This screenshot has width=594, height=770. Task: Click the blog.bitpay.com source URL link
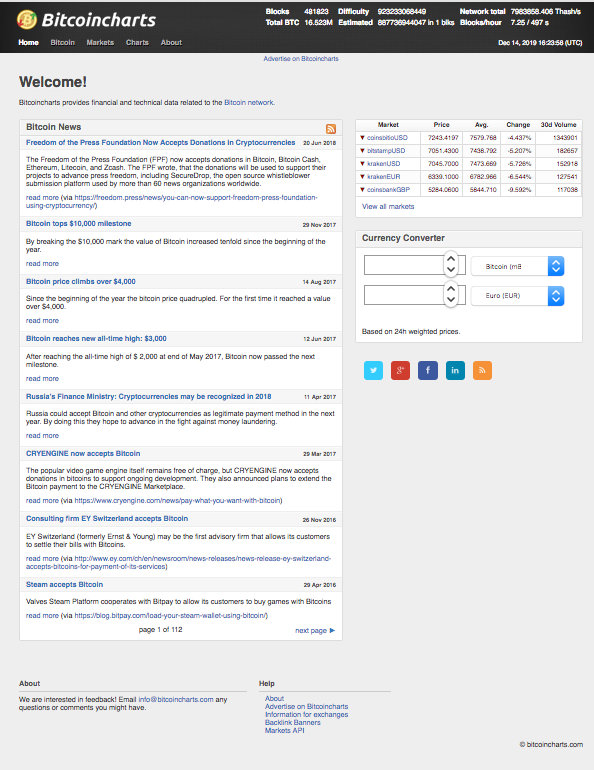tap(170, 615)
